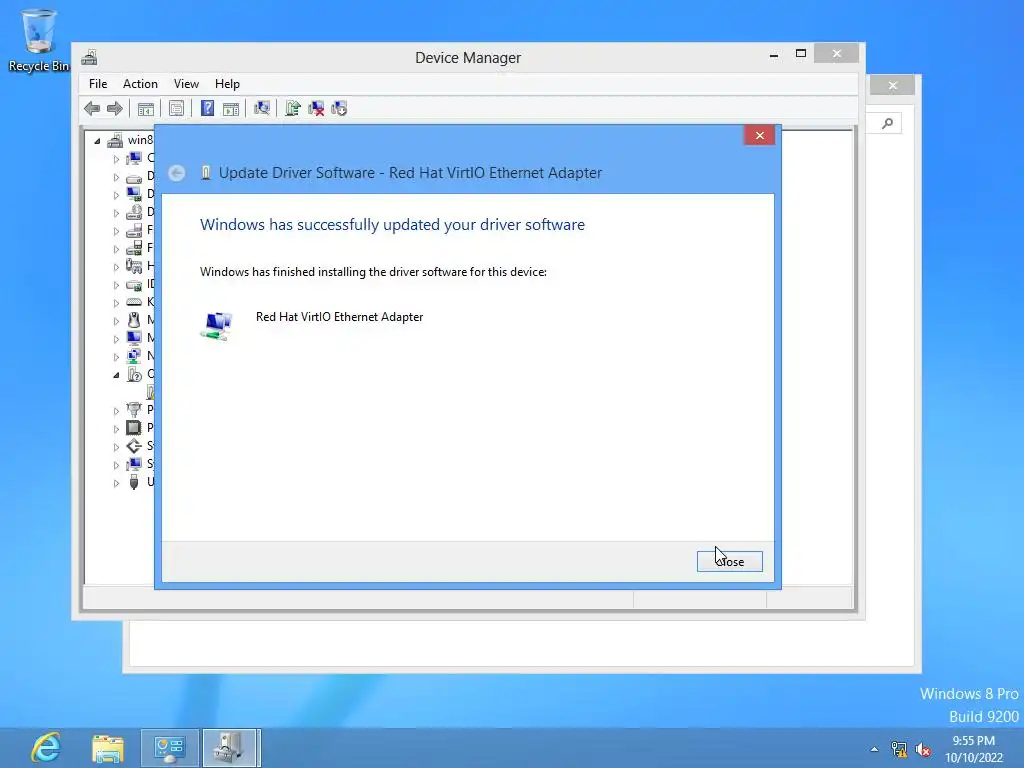Image resolution: width=1024 pixels, height=768 pixels.
Task: Select the Floppy disk drives category icon
Action: (134, 231)
